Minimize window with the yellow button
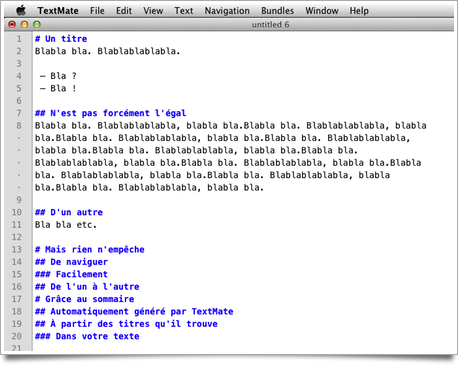 (24, 24)
